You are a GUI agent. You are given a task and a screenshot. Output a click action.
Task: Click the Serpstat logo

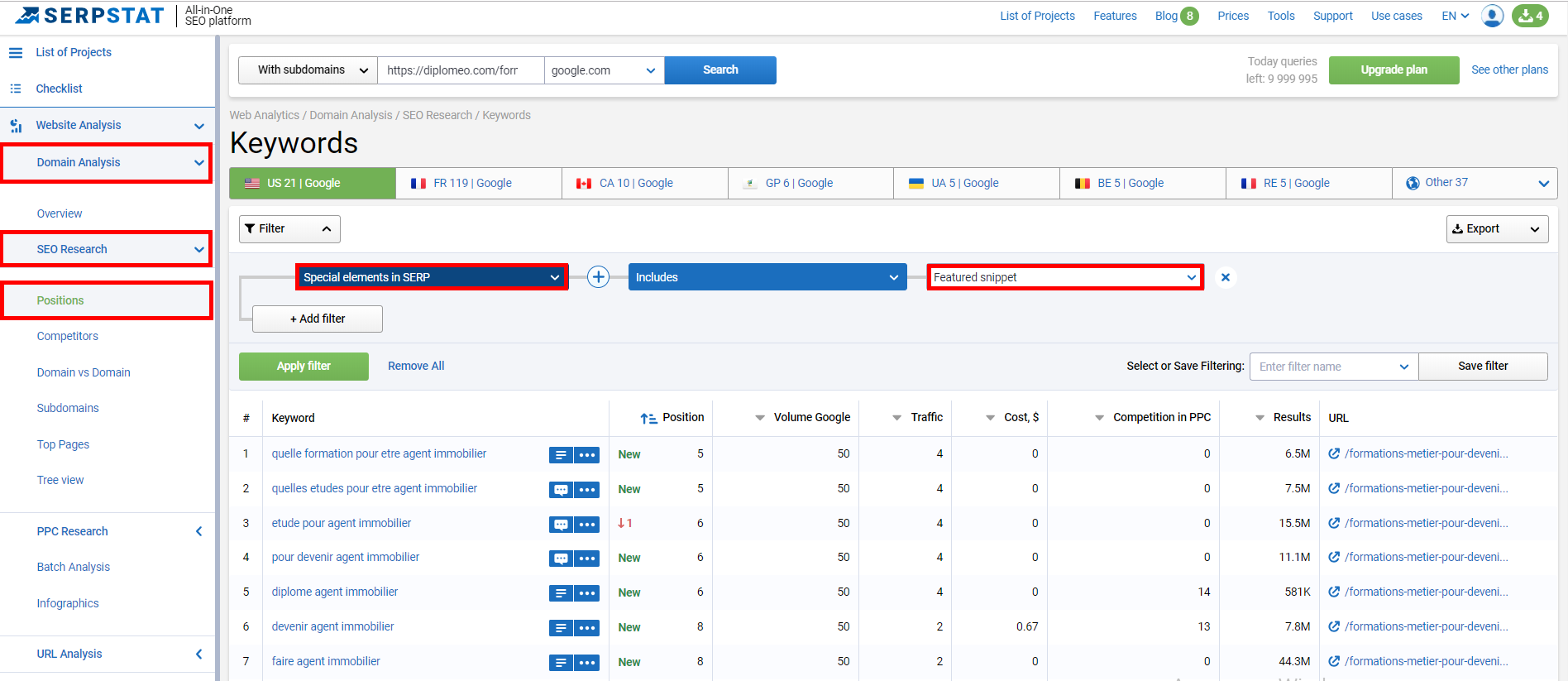pos(89,16)
